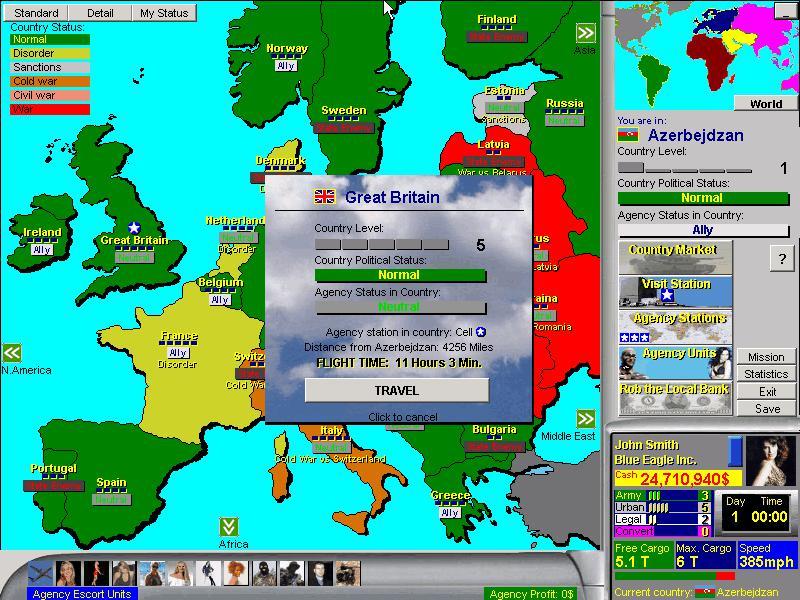Go to N America using left arrow
The image size is (800, 600).
tap(12, 353)
